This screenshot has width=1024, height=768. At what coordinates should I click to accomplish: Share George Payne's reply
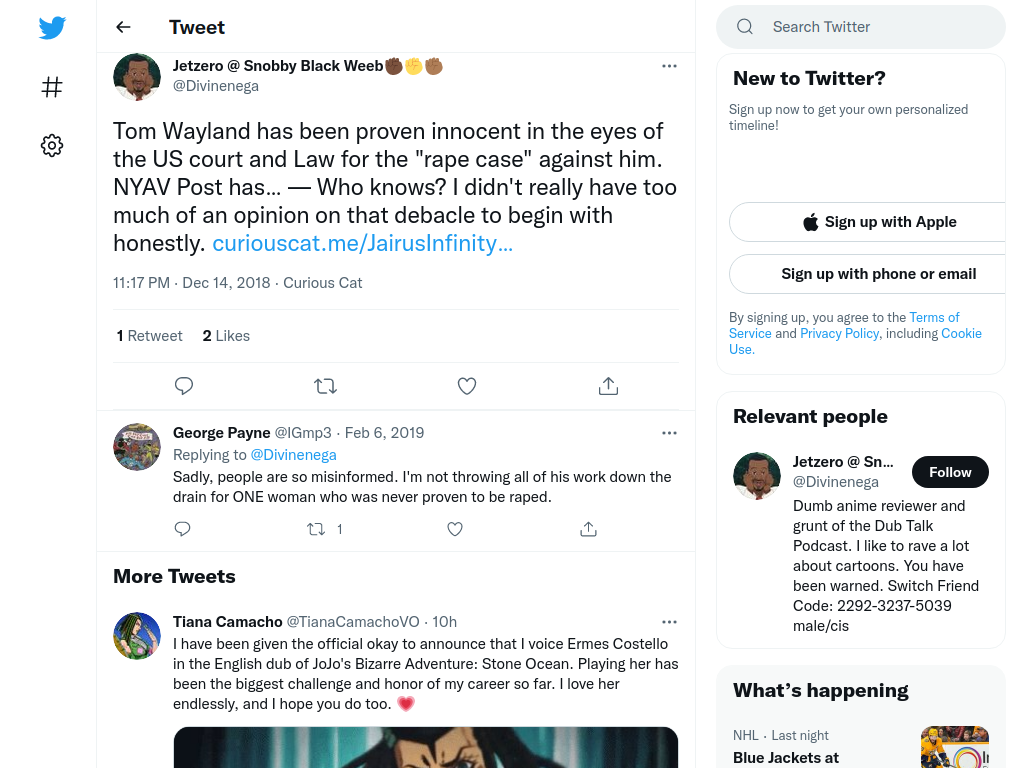coord(588,529)
